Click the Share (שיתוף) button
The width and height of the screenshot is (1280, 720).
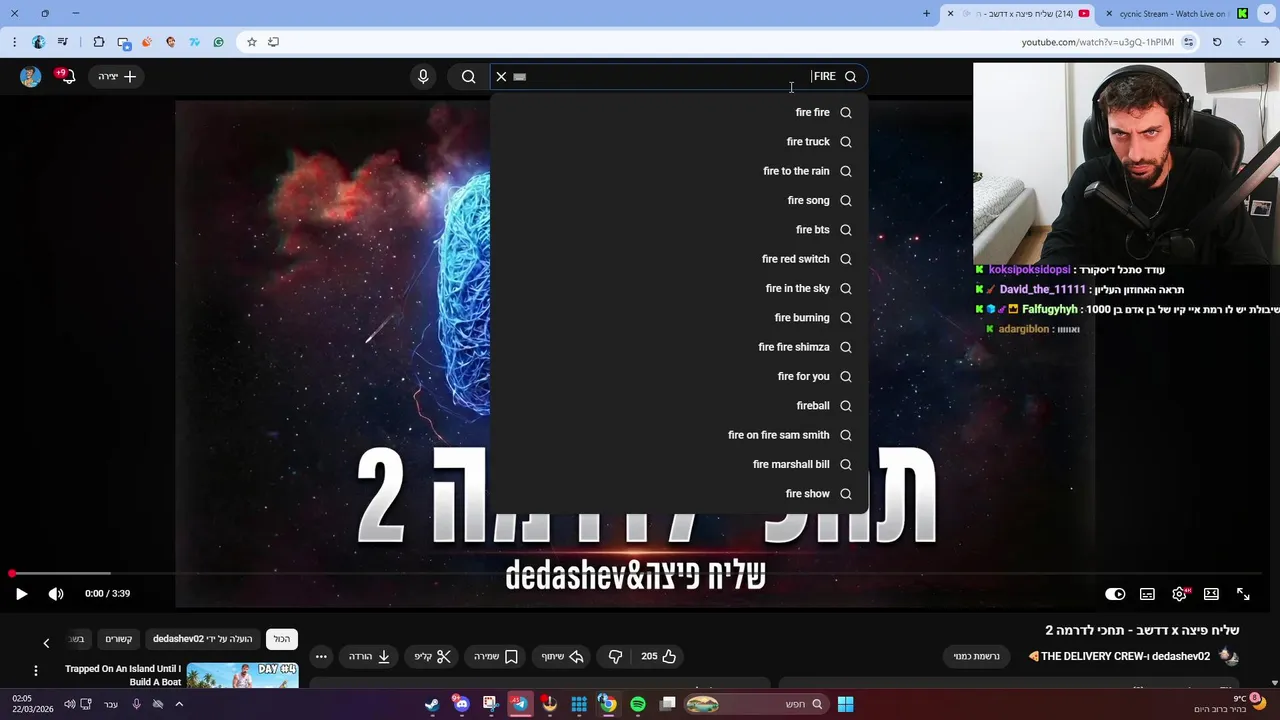click(562, 656)
